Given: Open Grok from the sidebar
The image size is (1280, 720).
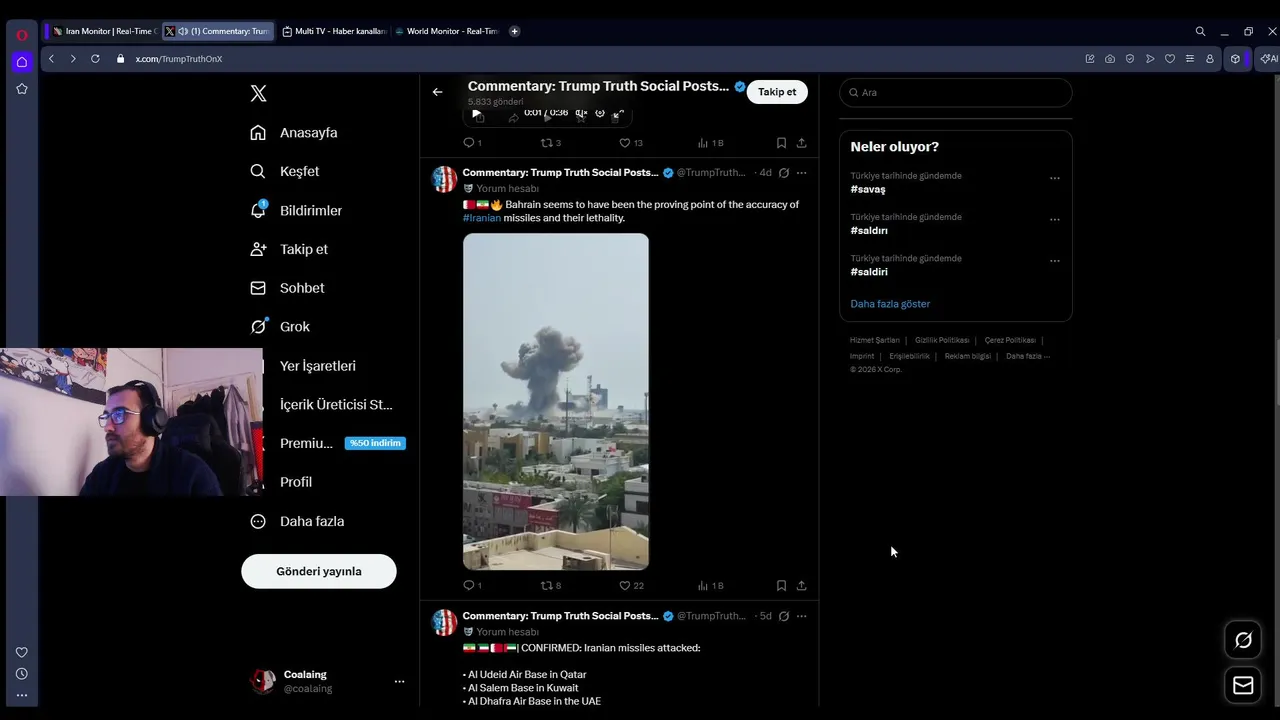Looking at the screenshot, I should pyautogui.click(x=280, y=327).
